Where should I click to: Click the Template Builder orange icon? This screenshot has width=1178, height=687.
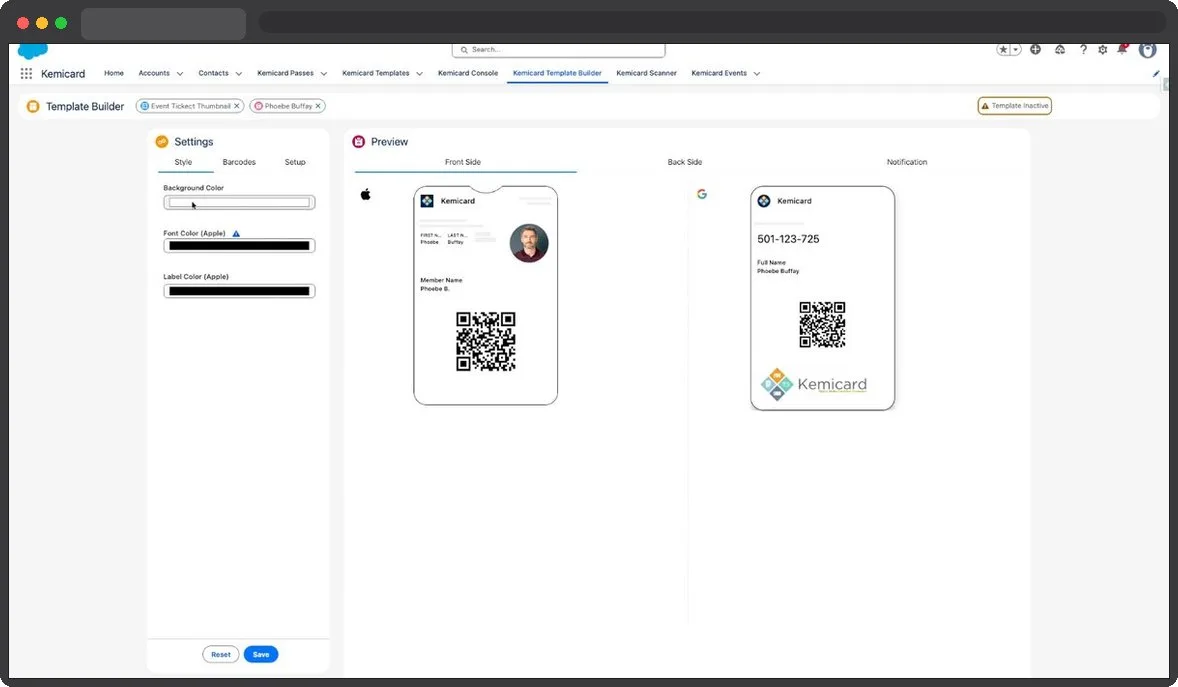[x=33, y=107]
